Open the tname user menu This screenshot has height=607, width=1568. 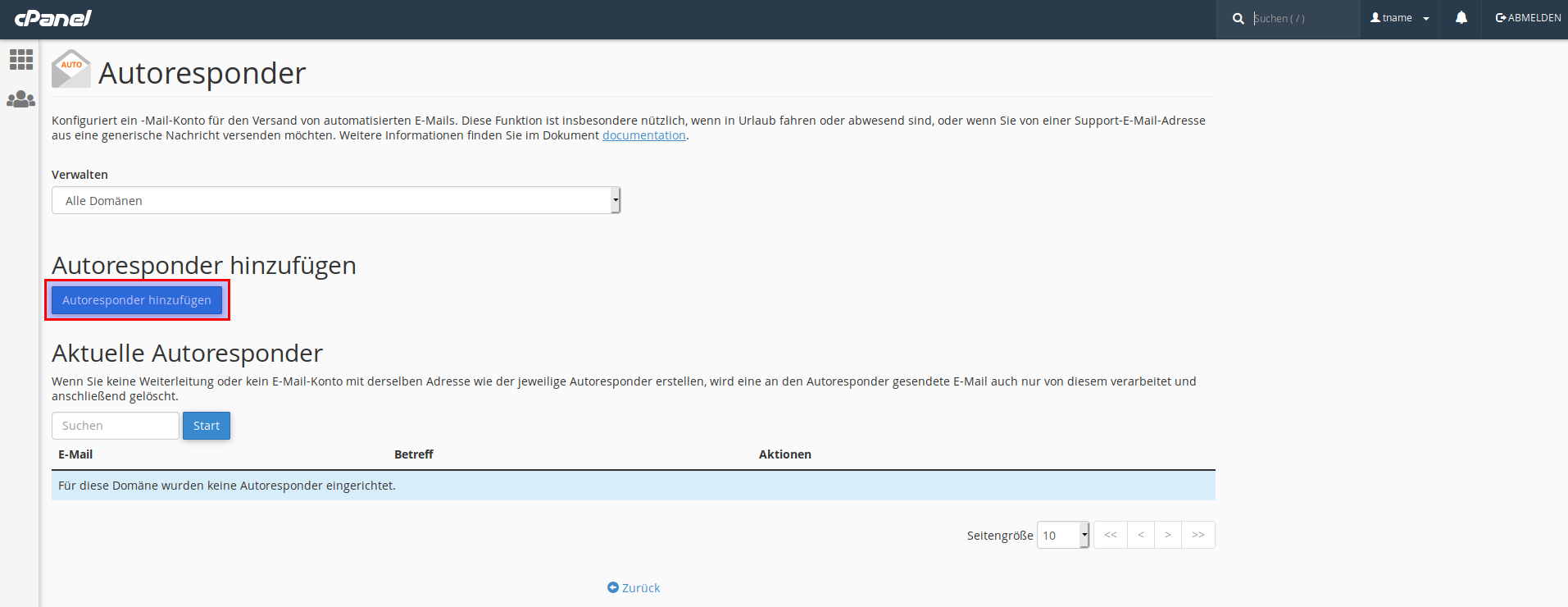[1399, 18]
